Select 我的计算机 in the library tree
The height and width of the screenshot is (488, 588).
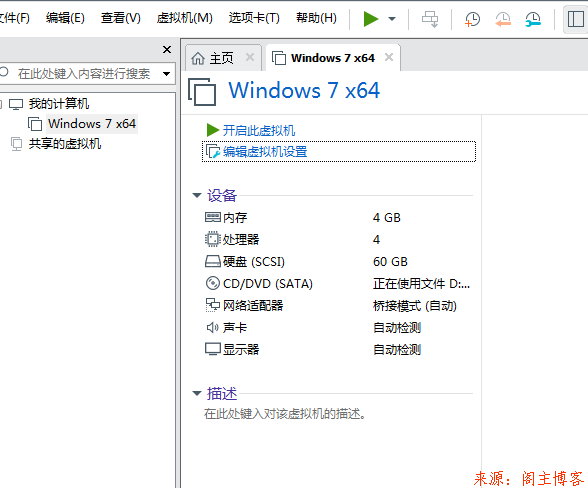click(x=59, y=104)
